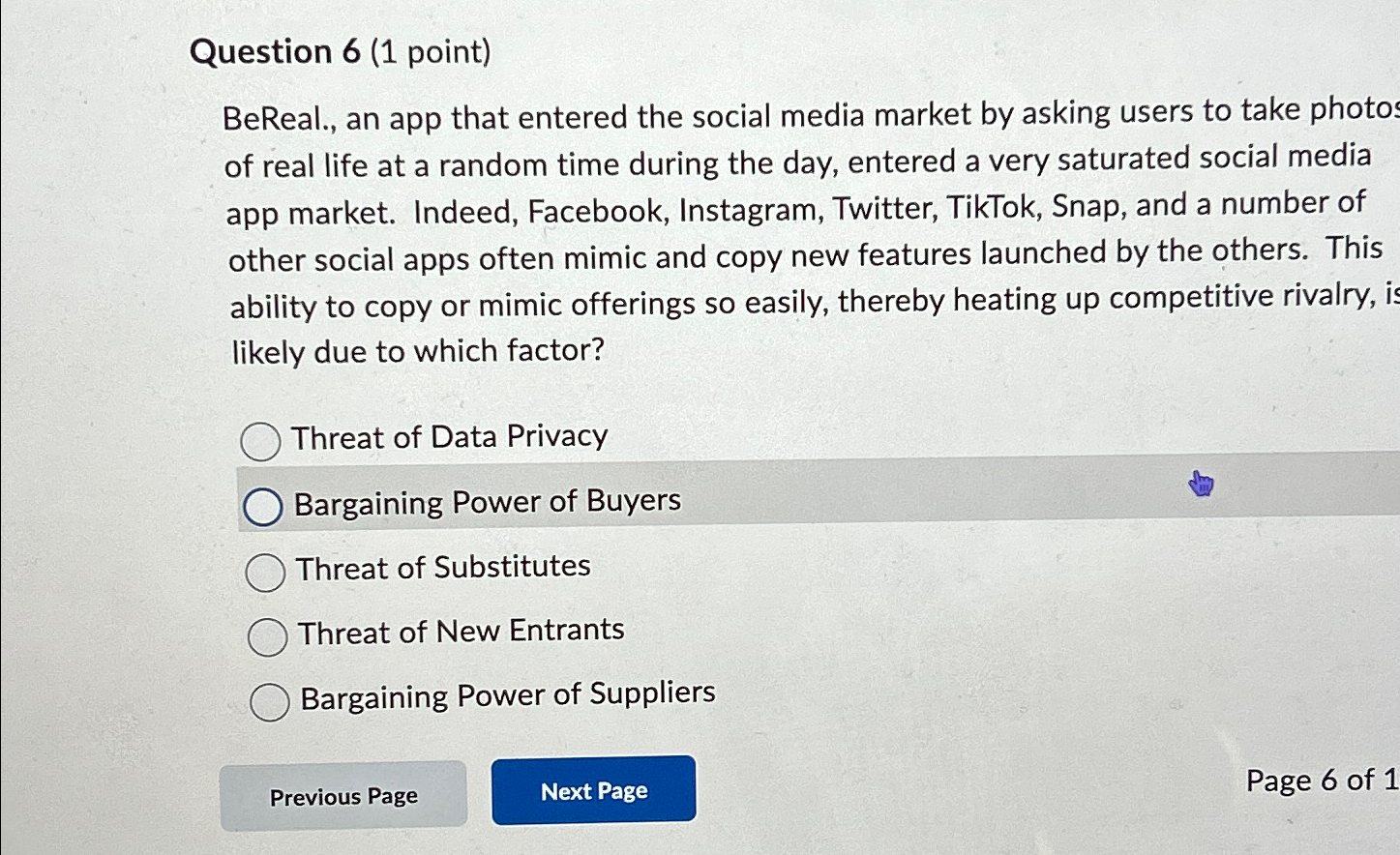The image size is (1400, 855).
Task: Click the Bargaining Power of Suppliers label text
Action: point(506,696)
